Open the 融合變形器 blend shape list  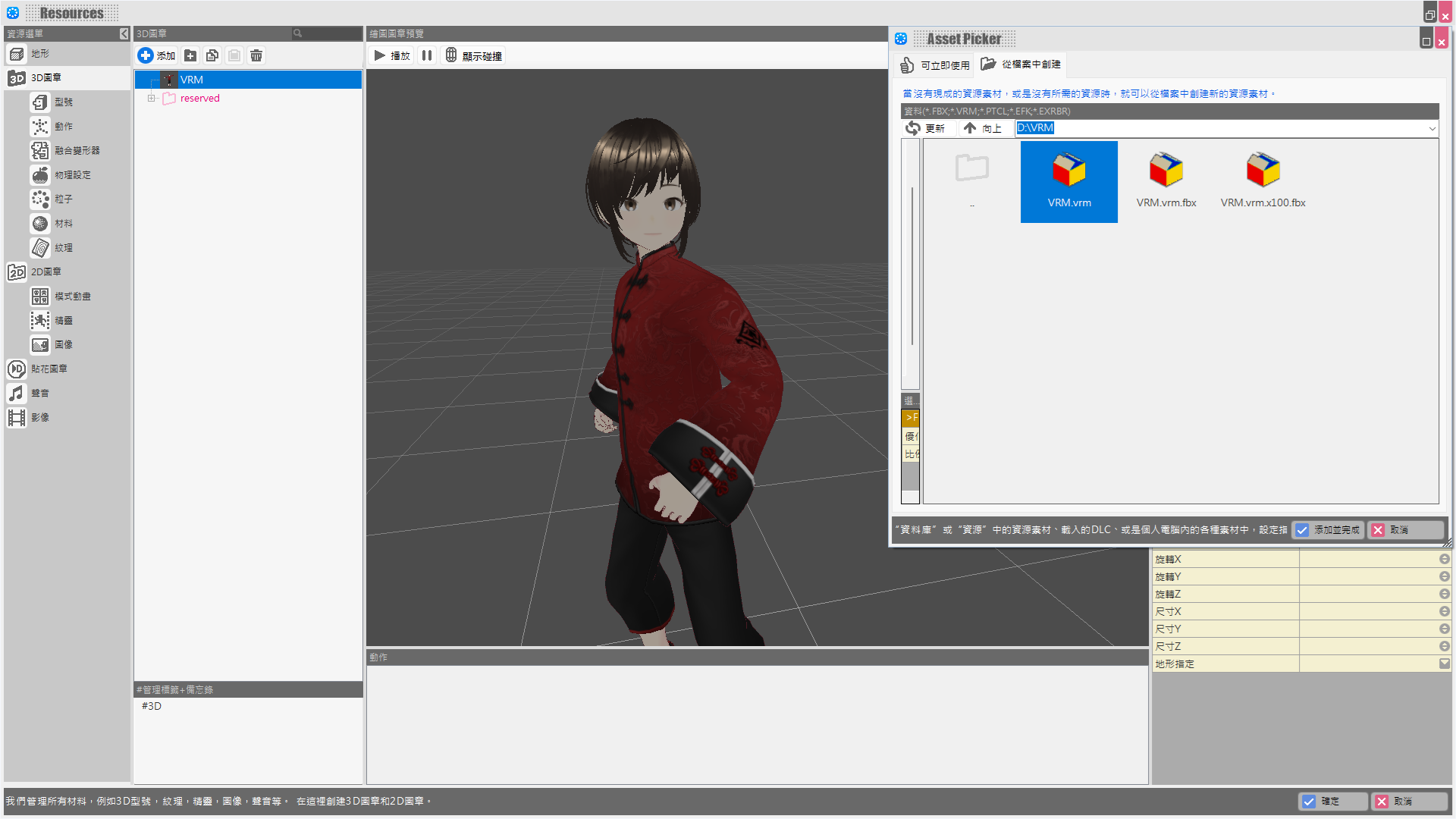click(79, 151)
